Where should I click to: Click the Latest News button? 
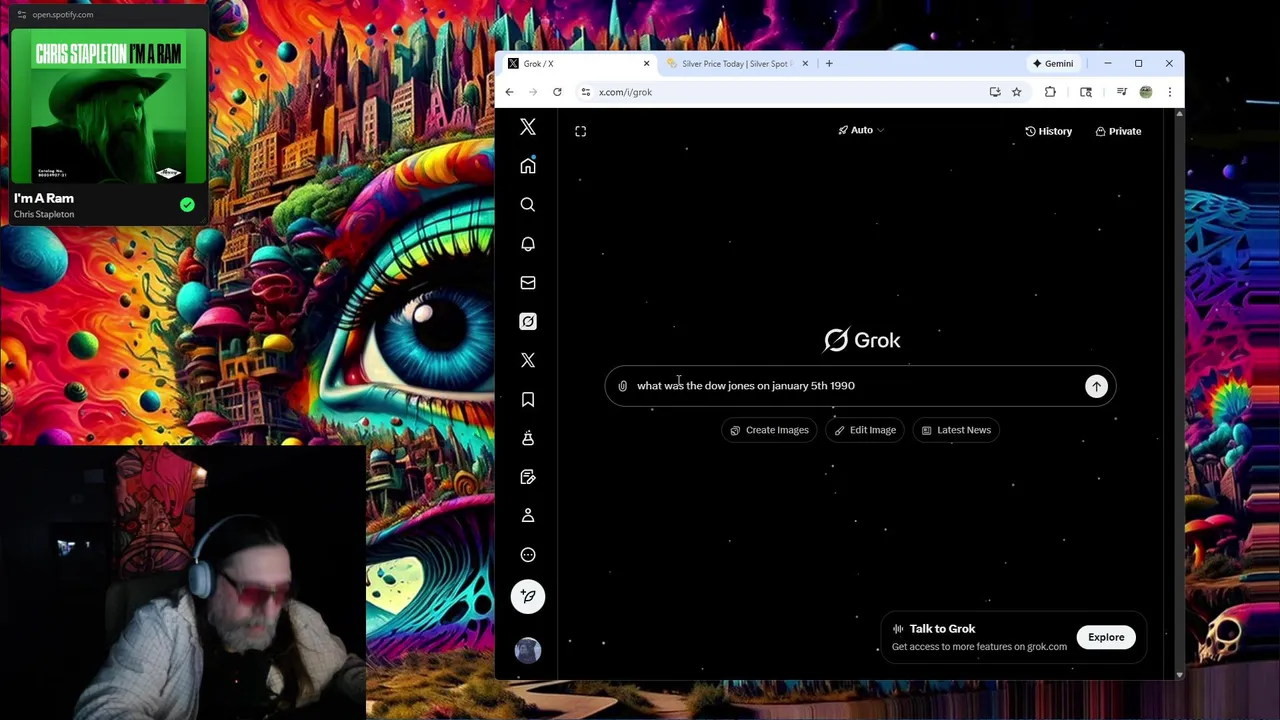[x=956, y=430]
